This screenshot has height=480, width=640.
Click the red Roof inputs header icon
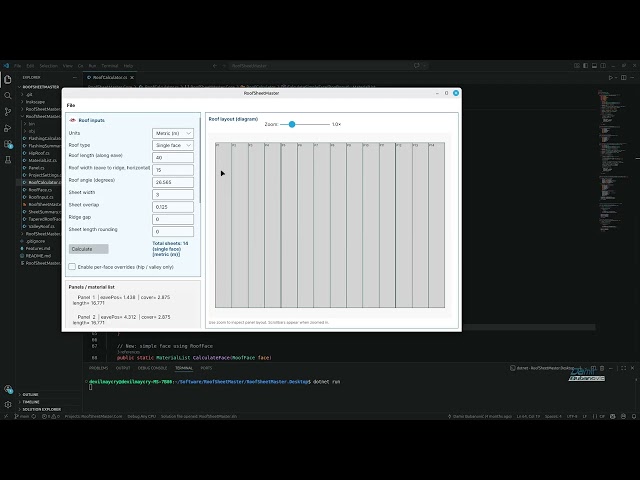[x=73, y=120]
